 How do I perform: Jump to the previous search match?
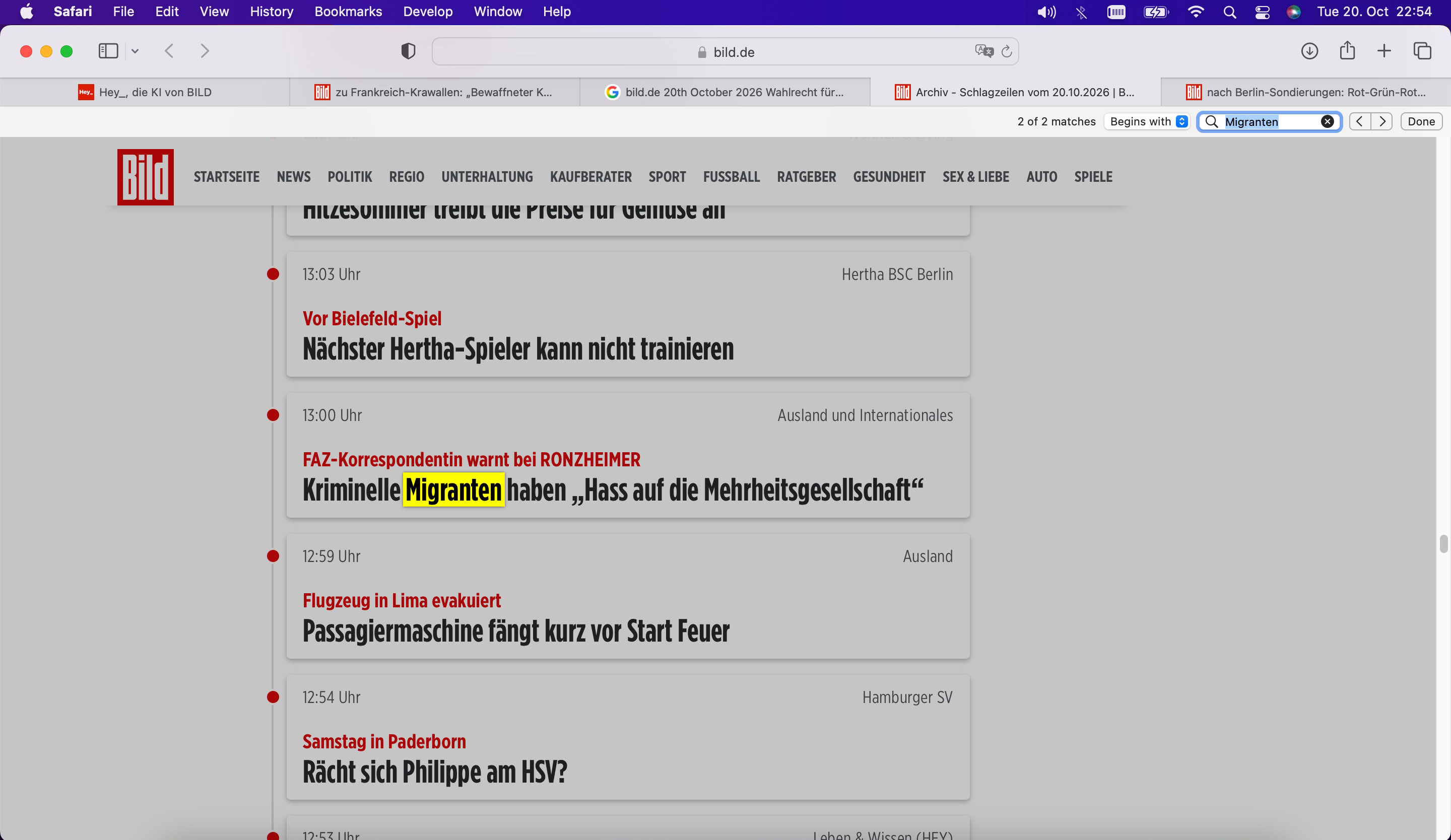click(1359, 121)
